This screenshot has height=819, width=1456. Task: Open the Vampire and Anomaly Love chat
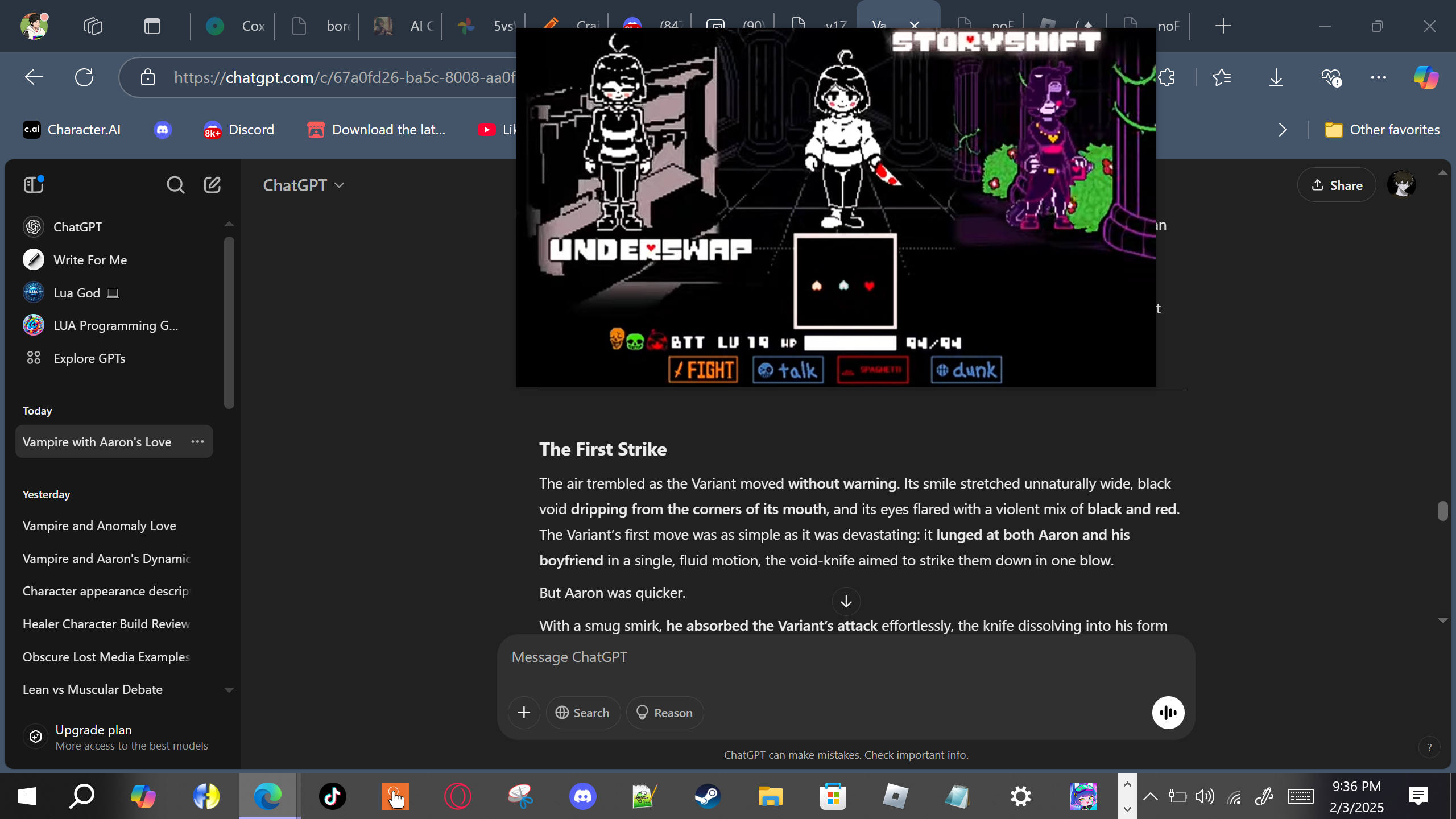(x=114, y=526)
